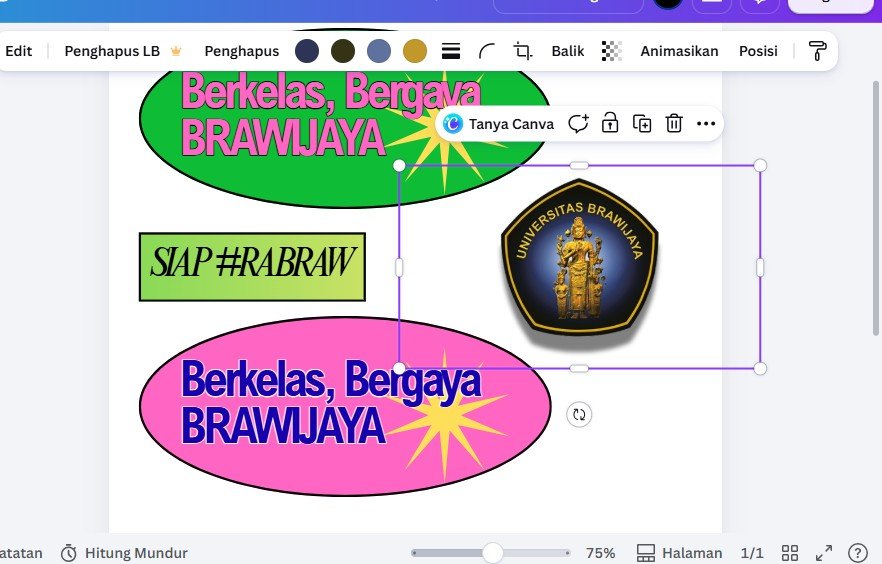Duplicate the selected element
The height and width of the screenshot is (564, 882).
tap(642, 124)
